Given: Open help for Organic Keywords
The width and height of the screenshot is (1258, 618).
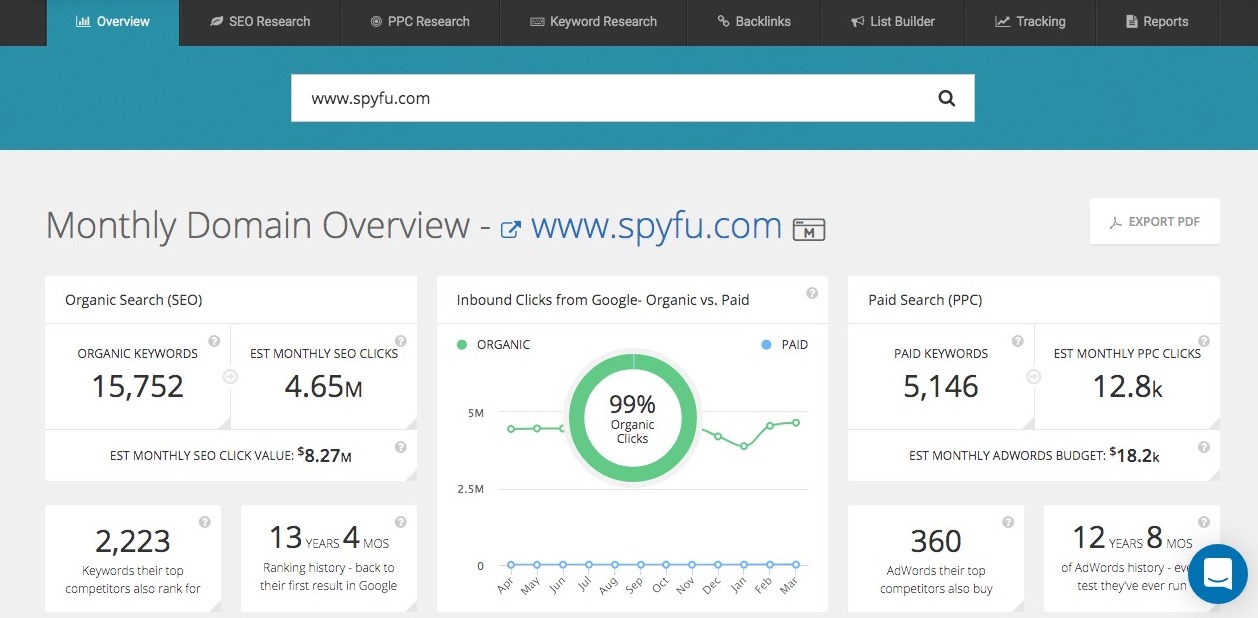Looking at the screenshot, I should [x=214, y=341].
